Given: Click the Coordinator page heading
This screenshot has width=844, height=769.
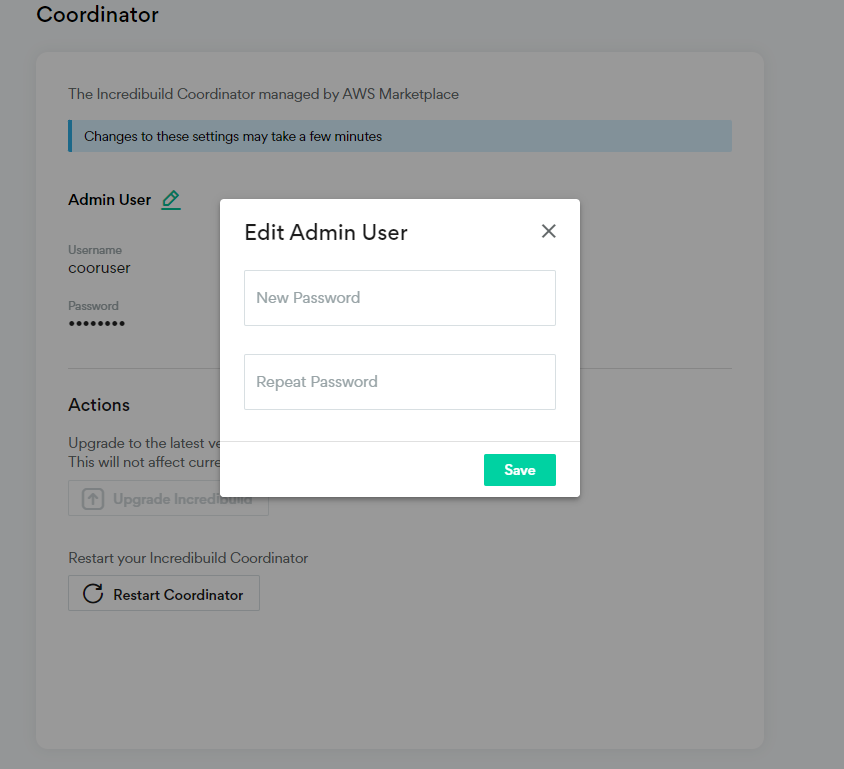Looking at the screenshot, I should click(x=97, y=15).
